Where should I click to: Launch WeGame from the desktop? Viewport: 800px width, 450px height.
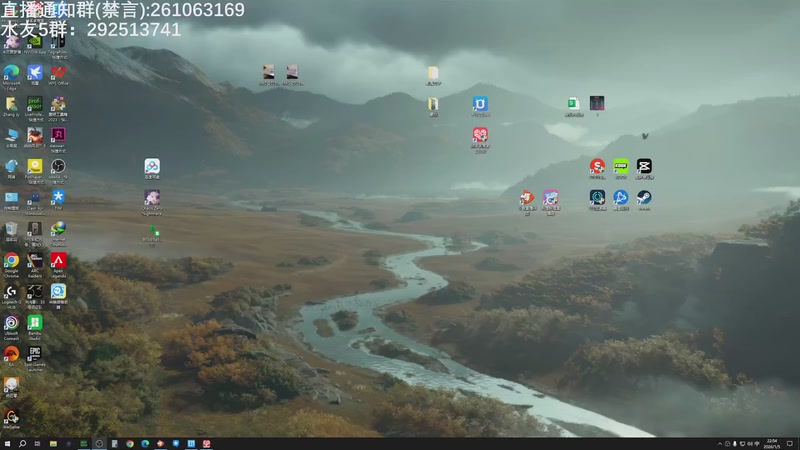pyautogui.click(x=11, y=419)
